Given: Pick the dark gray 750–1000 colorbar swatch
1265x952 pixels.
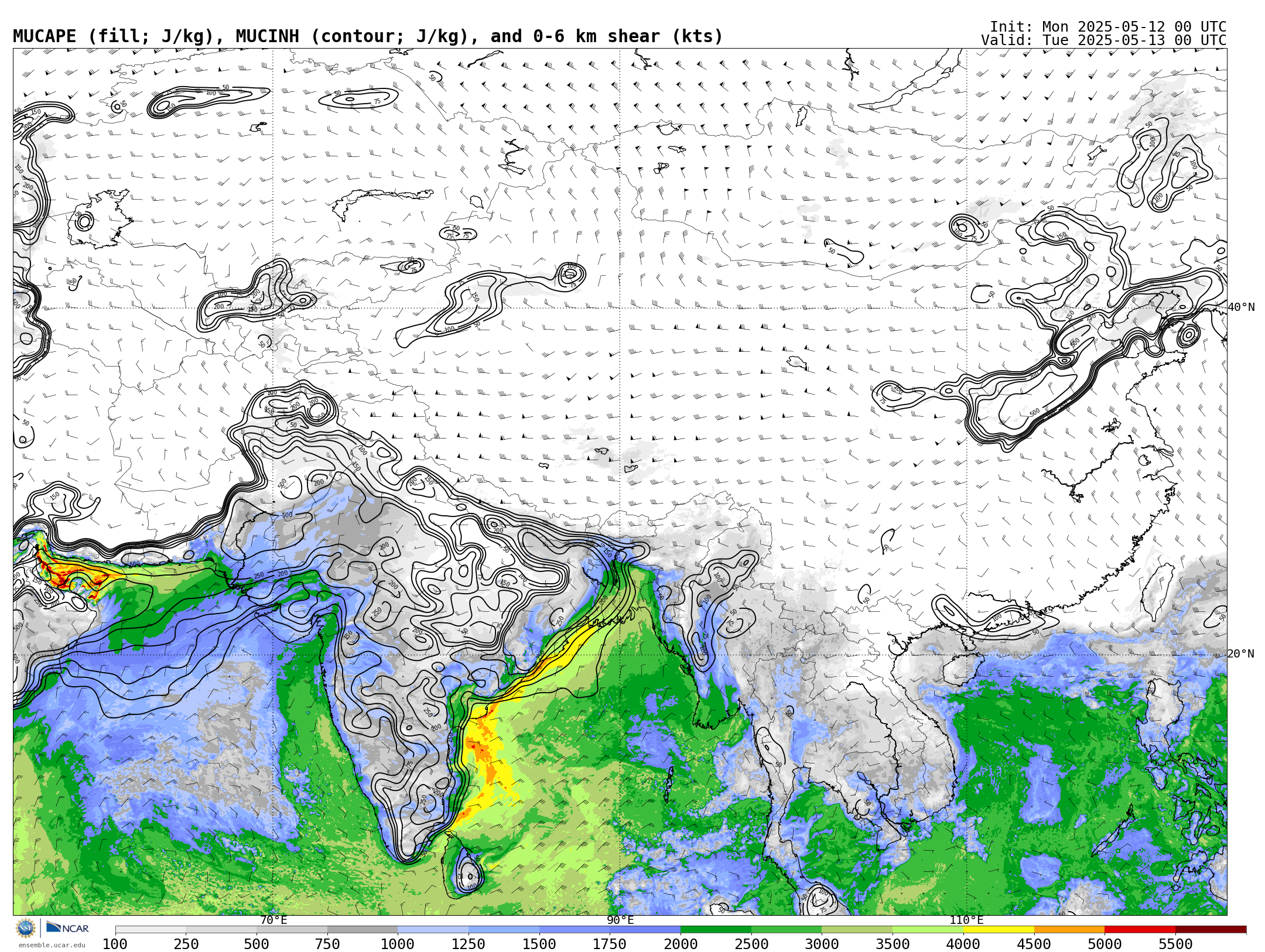Looking at the screenshot, I should [363, 930].
